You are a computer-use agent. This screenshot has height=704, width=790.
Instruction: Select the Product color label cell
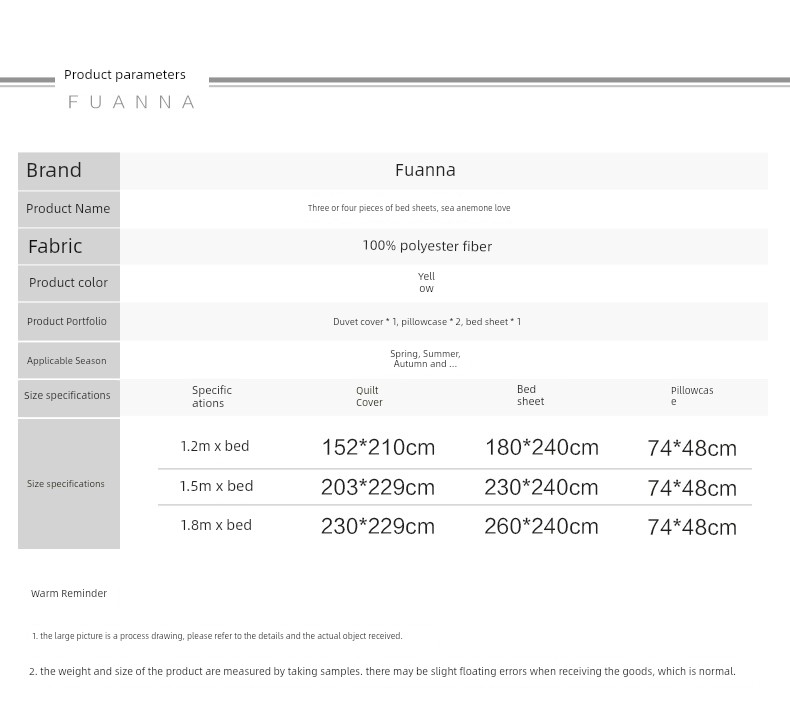coord(68,283)
